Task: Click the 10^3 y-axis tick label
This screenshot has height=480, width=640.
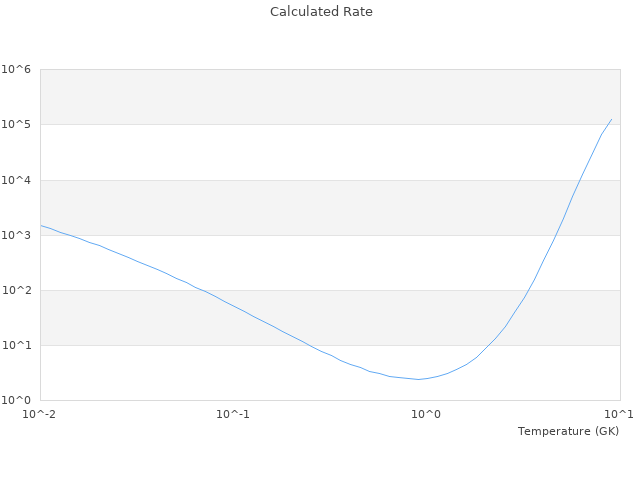Action: (16, 235)
